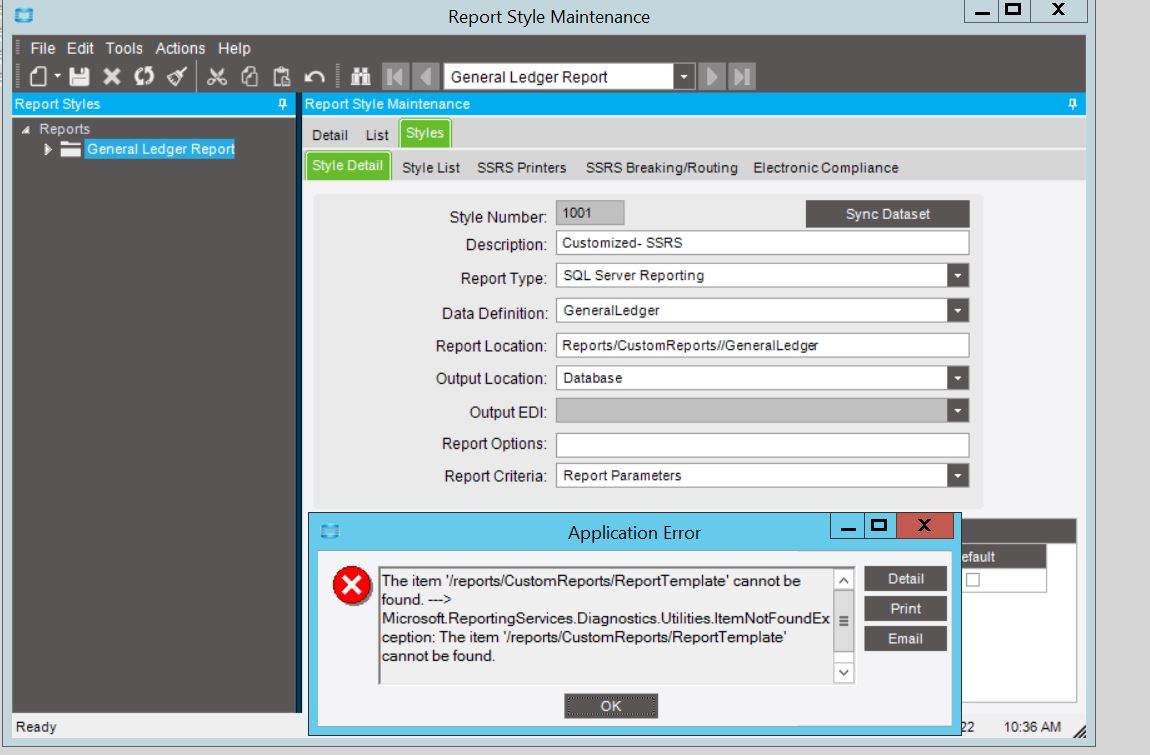Go to the first record in the toolbar
Screen dimensions: 1150x755
point(394,76)
